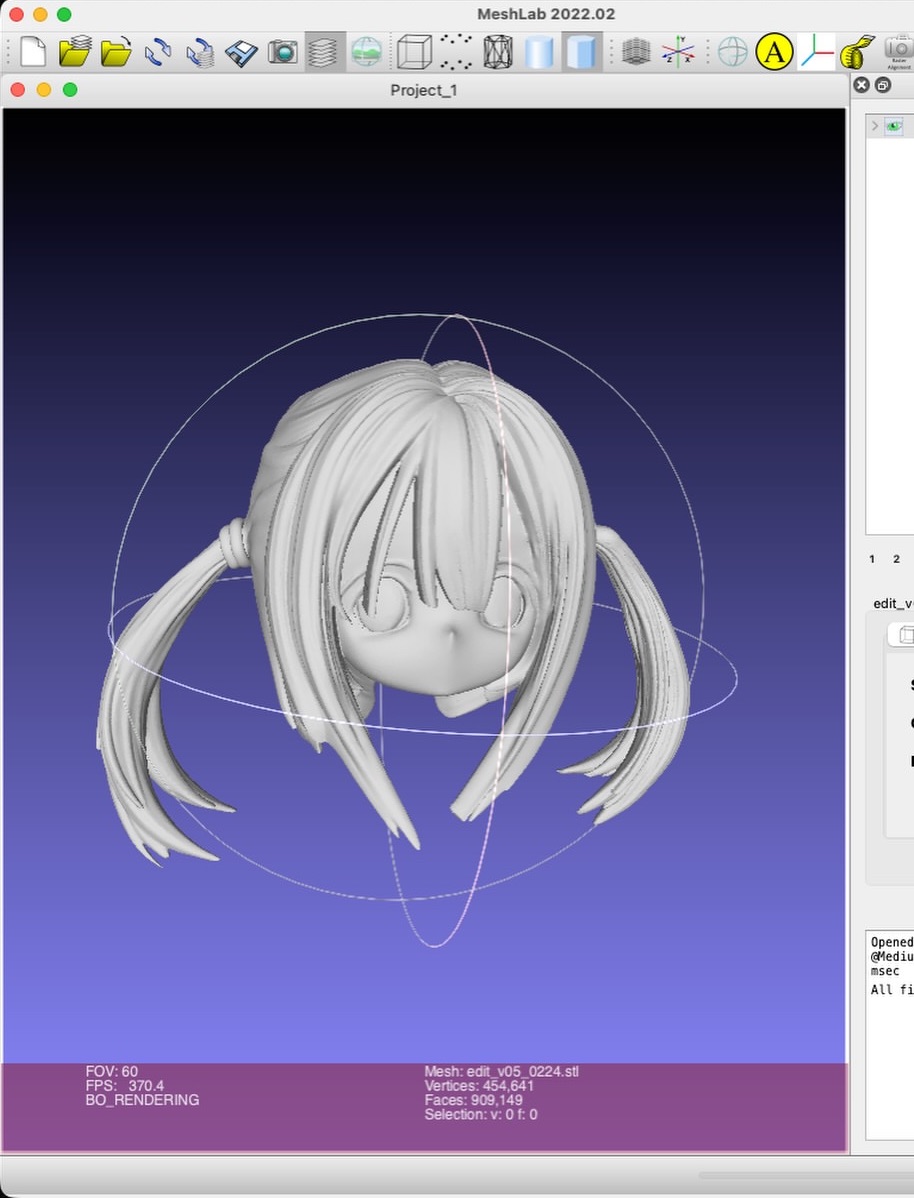Close the layer dock panel
The image size is (914, 1198).
tap(861, 85)
